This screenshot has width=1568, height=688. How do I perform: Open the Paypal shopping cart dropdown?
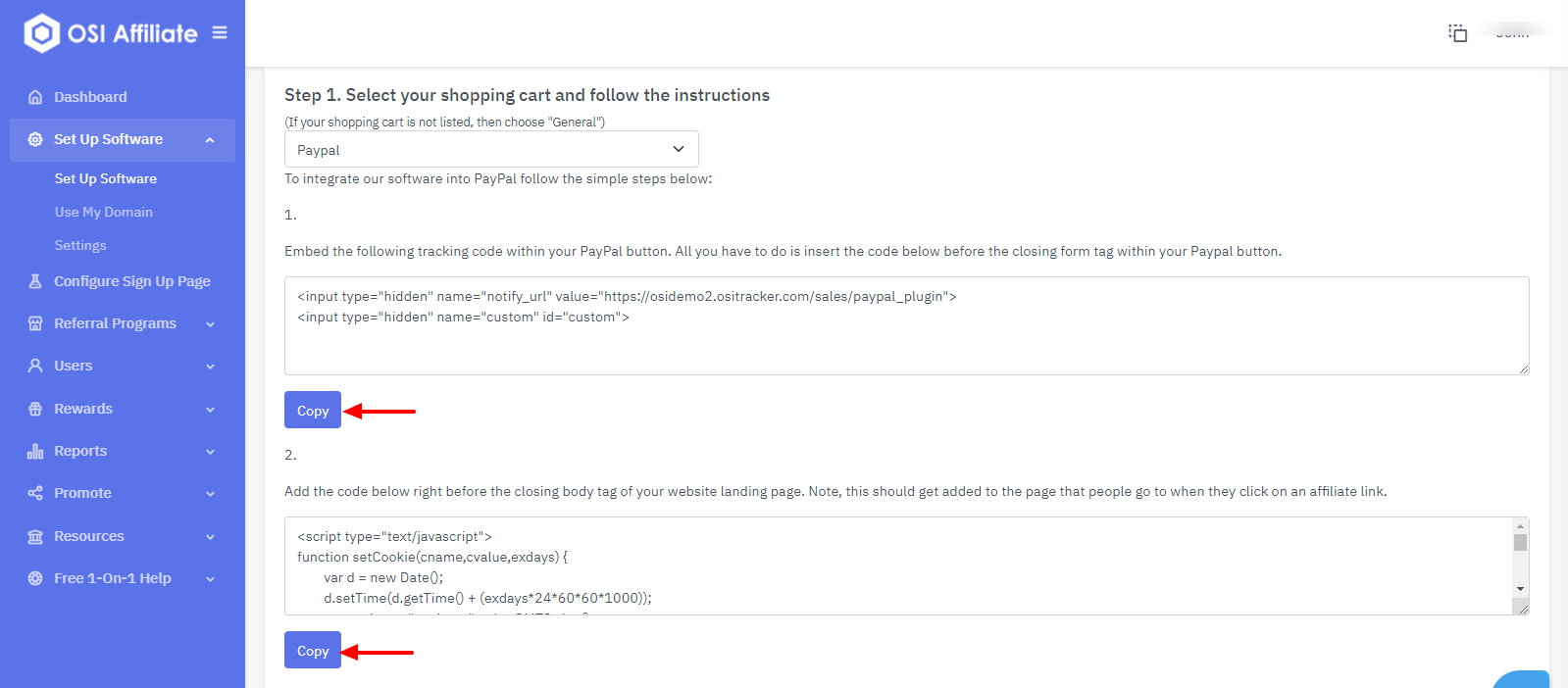click(491, 149)
